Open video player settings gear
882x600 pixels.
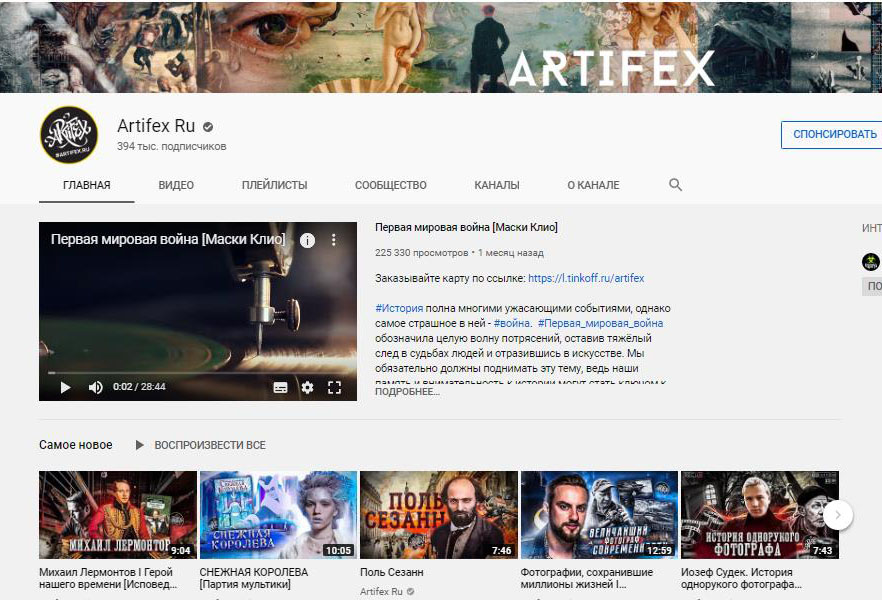pos(307,387)
